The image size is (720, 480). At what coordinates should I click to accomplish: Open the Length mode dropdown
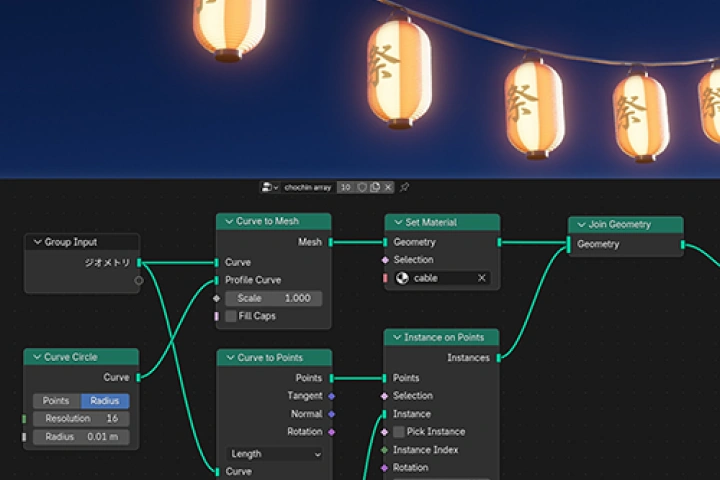(275, 453)
